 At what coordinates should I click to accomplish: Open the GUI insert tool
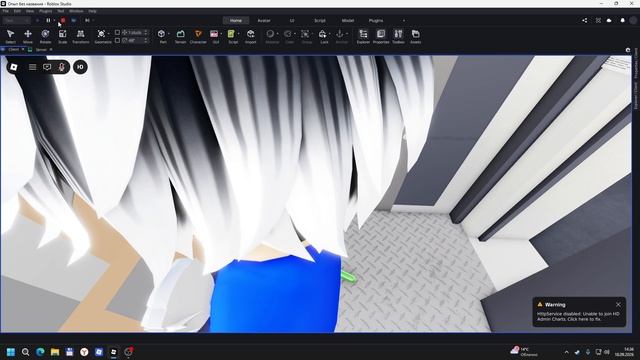[214, 36]
